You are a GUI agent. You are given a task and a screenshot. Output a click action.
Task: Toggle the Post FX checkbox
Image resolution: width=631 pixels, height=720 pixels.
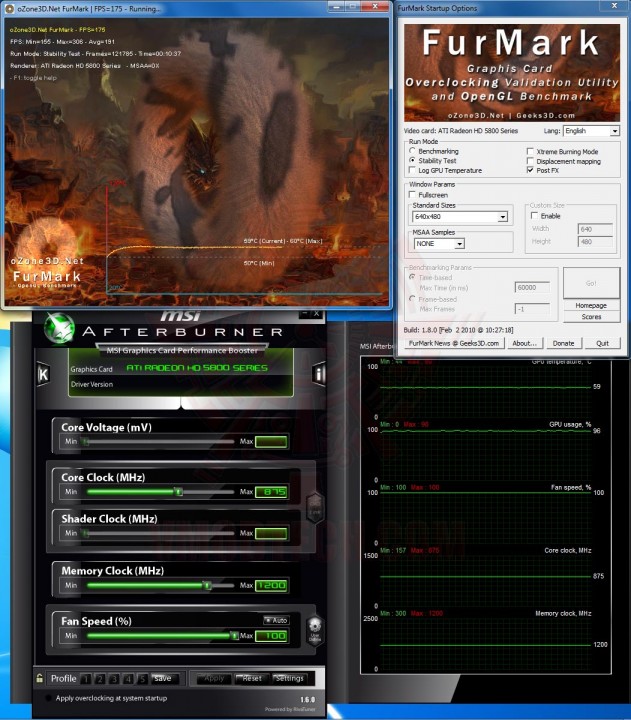(530, 170)
